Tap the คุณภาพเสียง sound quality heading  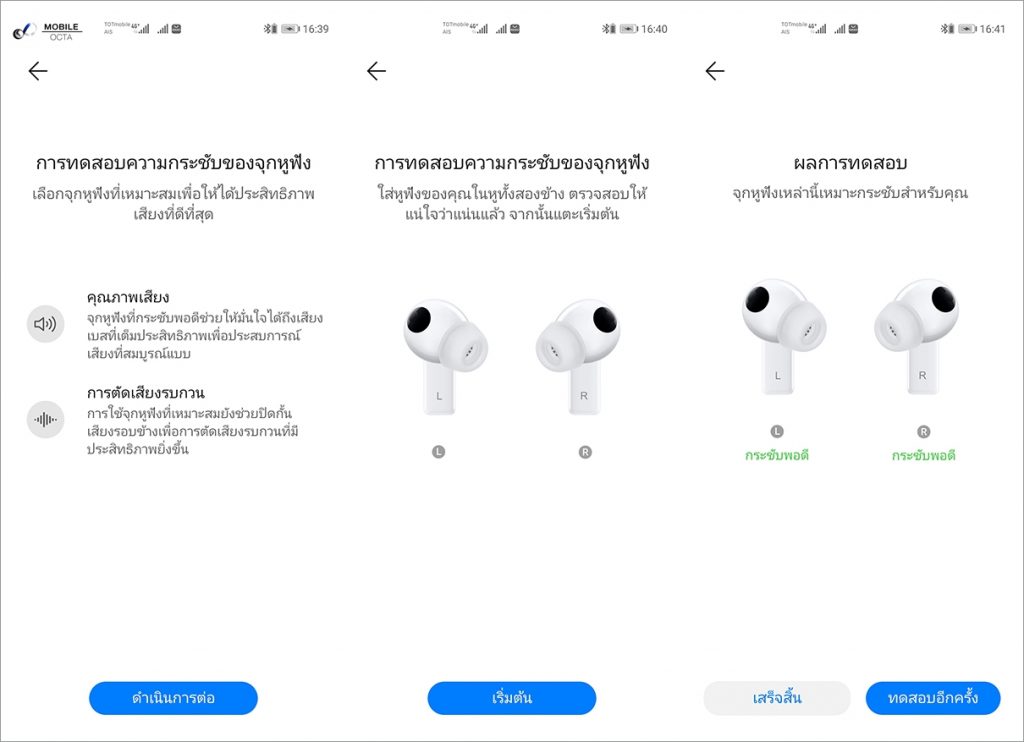coord(128,298)
